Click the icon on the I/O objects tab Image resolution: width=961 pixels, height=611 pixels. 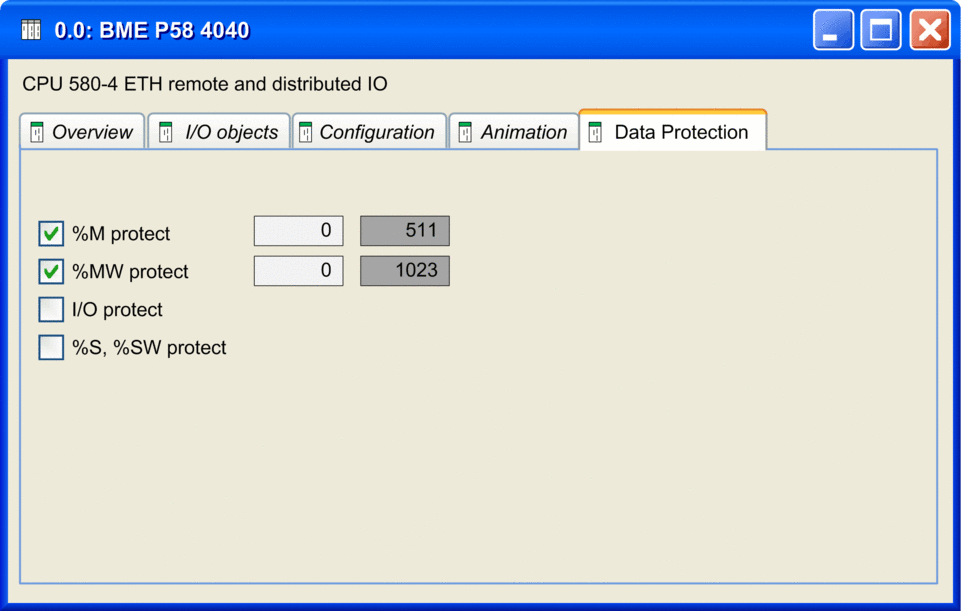(166, 133)
